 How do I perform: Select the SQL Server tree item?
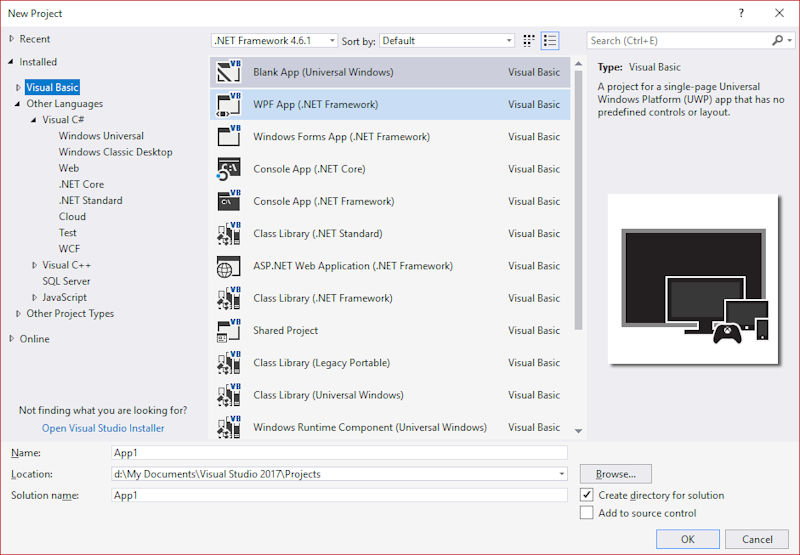(66, 281)
